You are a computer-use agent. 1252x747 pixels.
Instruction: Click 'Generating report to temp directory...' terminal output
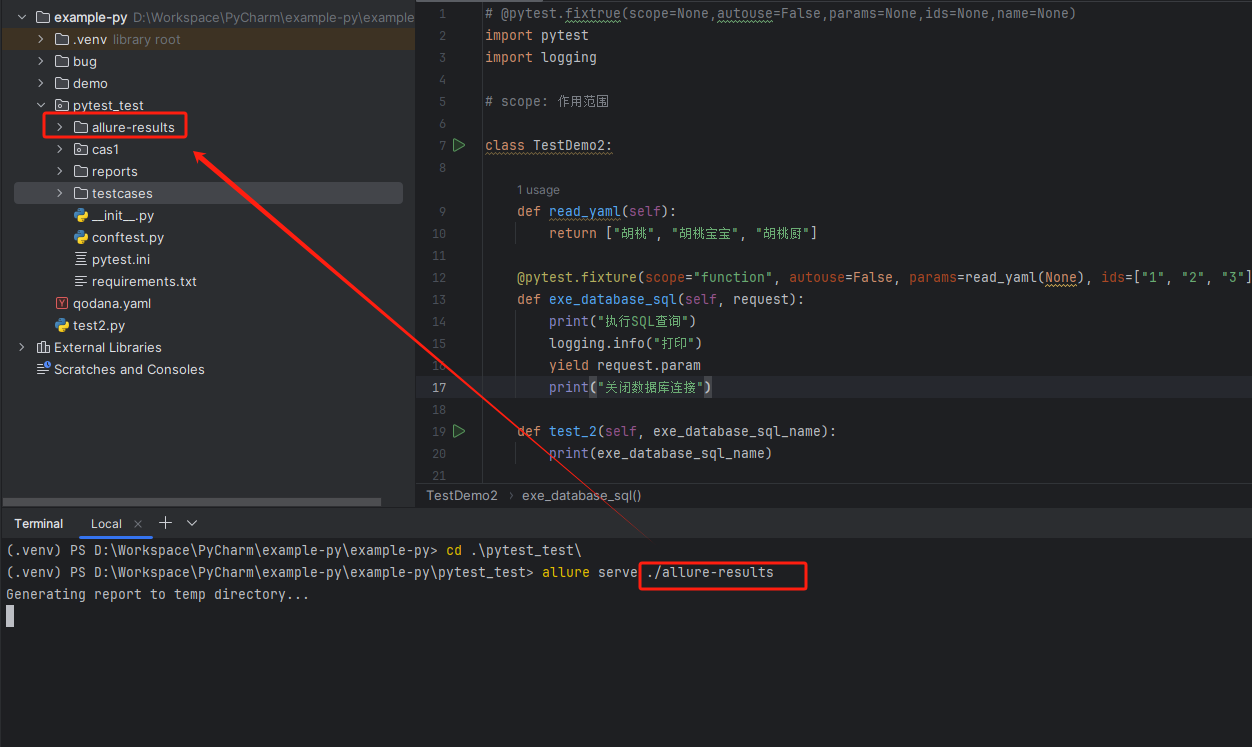pos(158,594)
